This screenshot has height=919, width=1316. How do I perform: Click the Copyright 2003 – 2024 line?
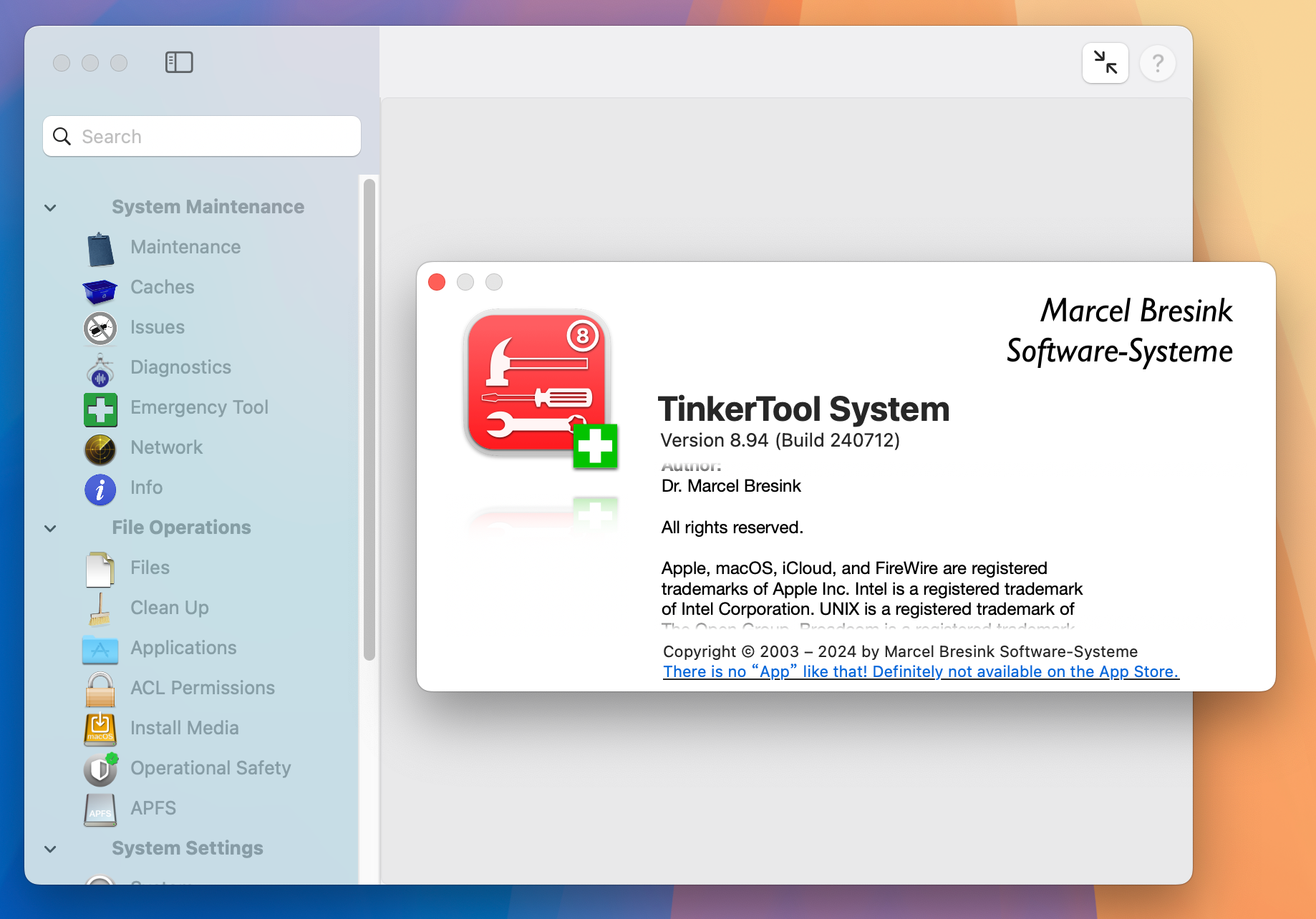900,651
